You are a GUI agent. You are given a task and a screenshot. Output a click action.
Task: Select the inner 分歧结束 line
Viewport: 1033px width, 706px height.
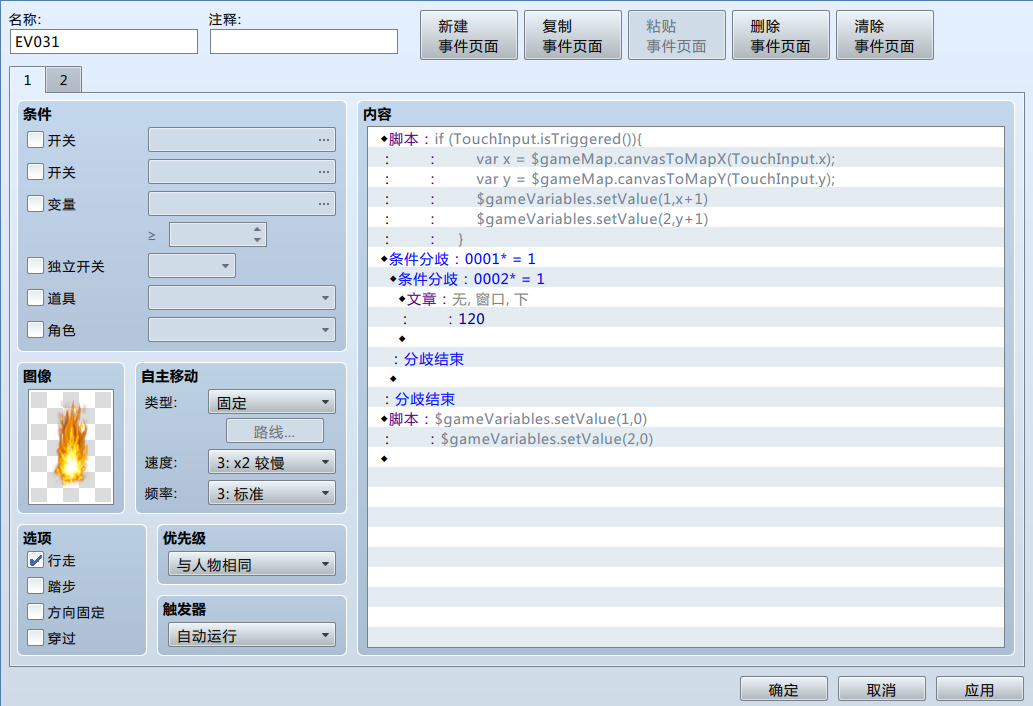tap(686, 359)
